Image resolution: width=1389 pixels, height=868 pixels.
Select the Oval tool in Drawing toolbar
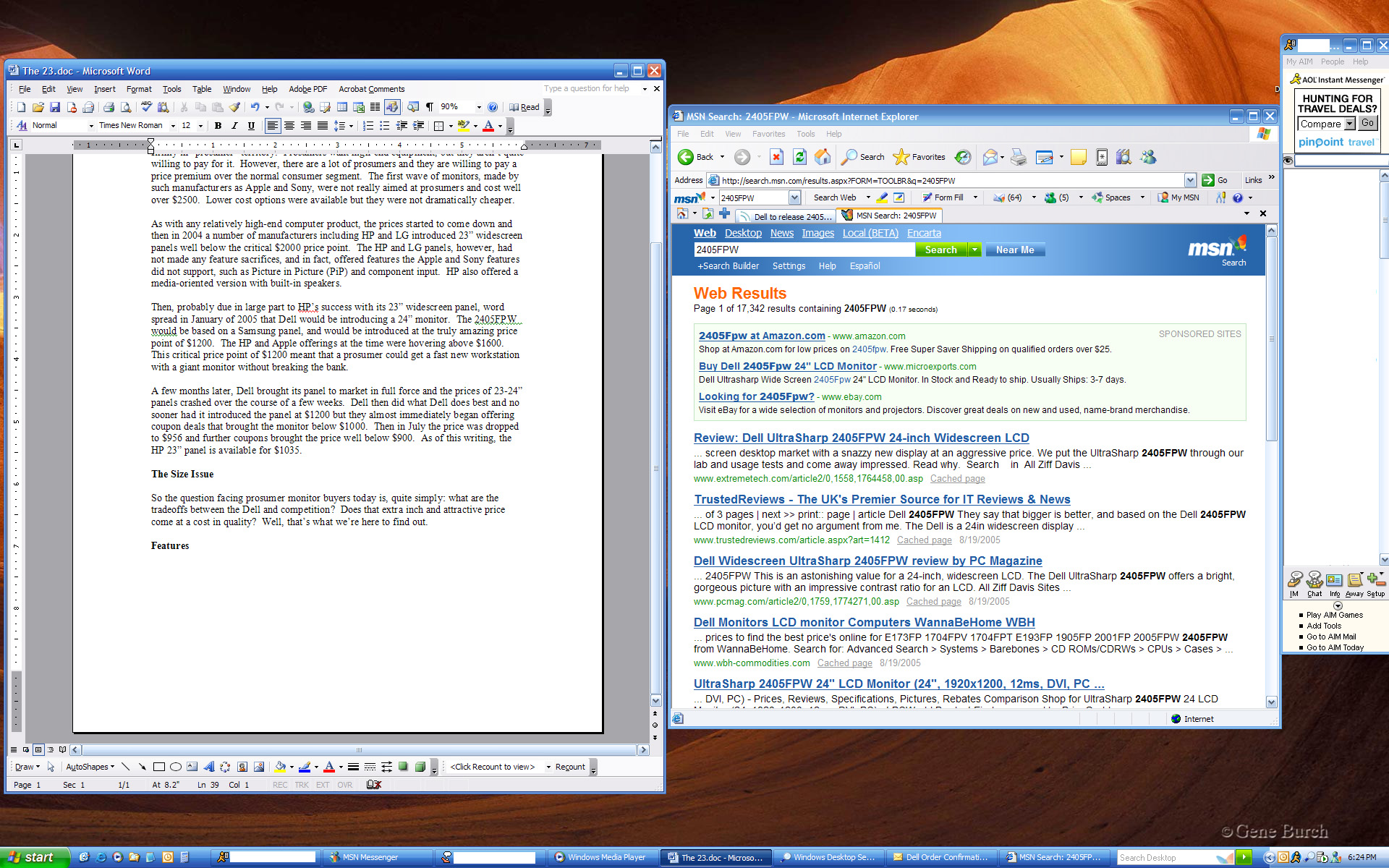tap(175, 767)
